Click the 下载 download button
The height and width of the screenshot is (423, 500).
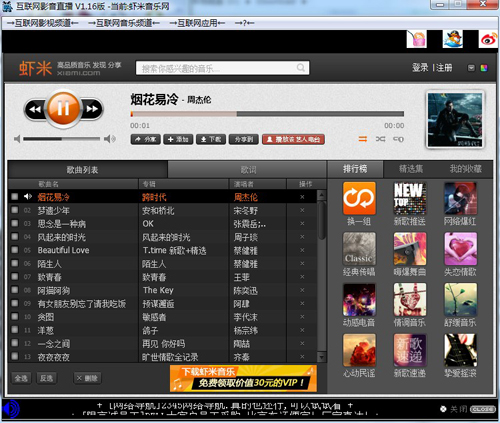(211, 139)
